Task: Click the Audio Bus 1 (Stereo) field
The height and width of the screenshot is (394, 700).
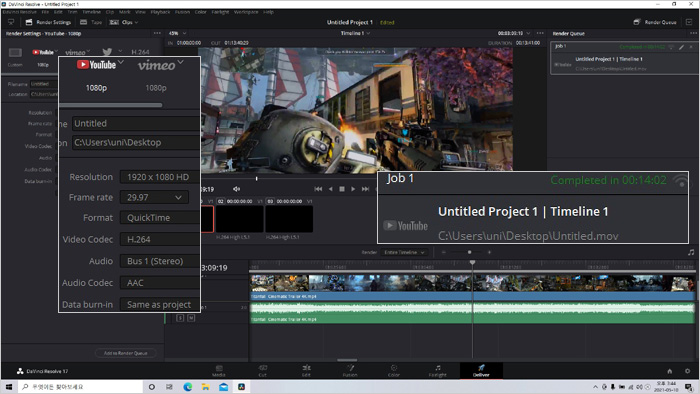Action: coord(160,261)
